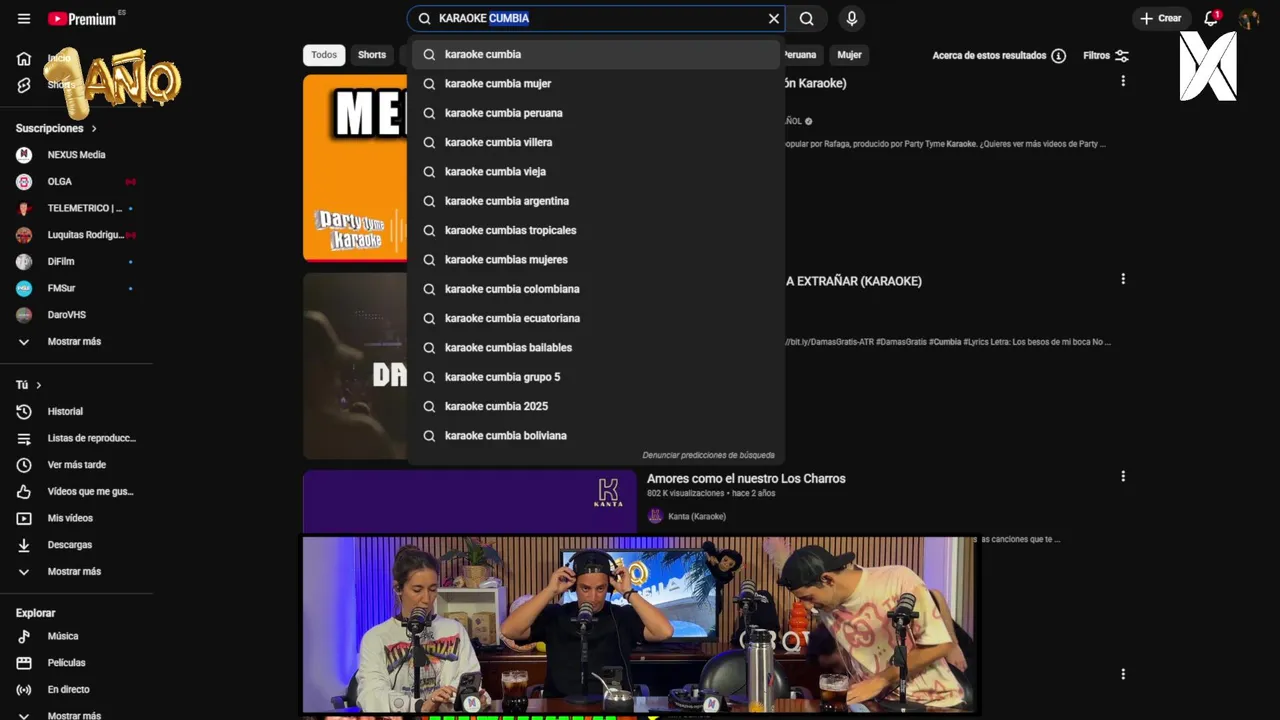Open the notifications bell
This screenshot has height=720, width=1280.
pyautogui.click(x=1211, y=18)
